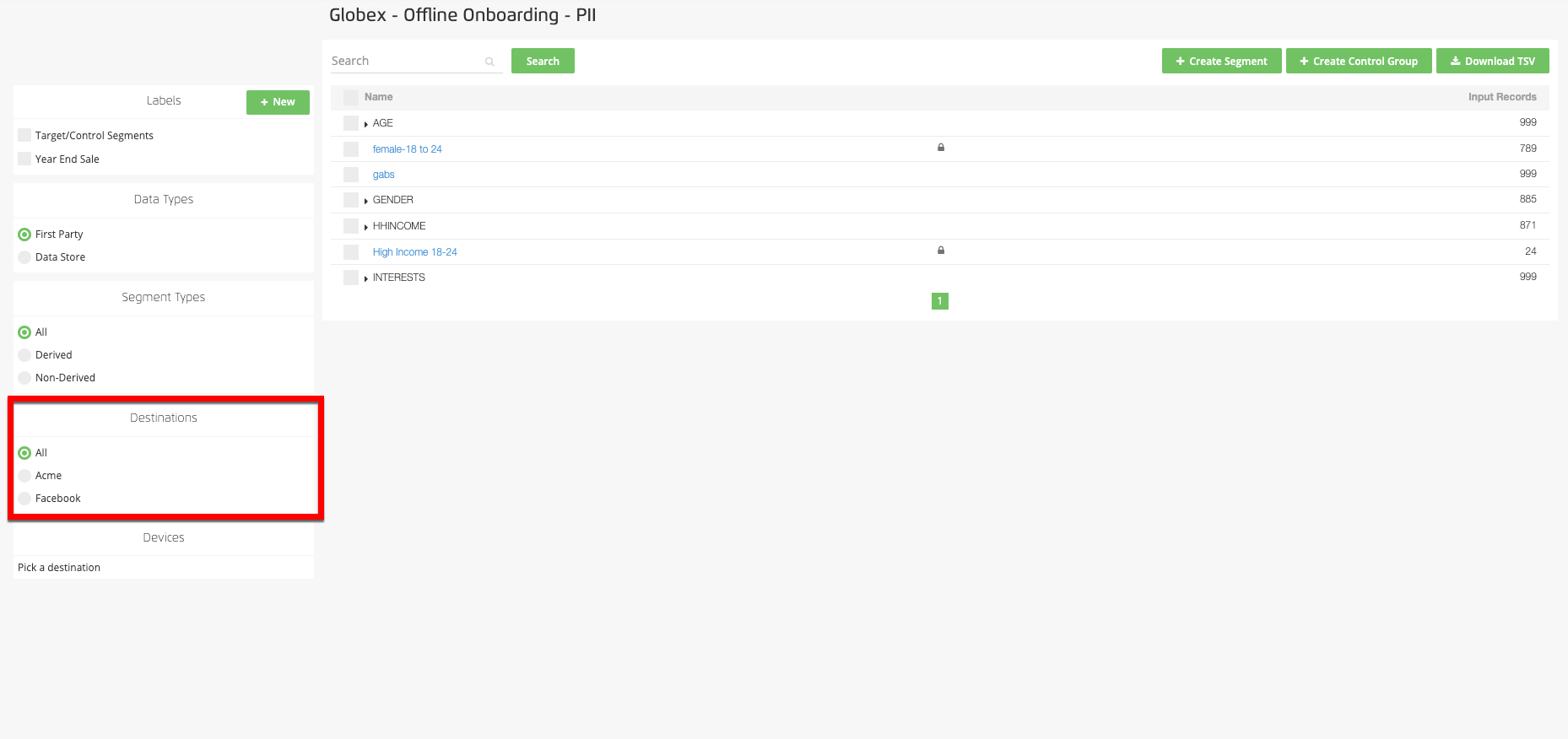Go to page 1 in pagination
This screenshot has height=739, width=1568.
point(939,301)
